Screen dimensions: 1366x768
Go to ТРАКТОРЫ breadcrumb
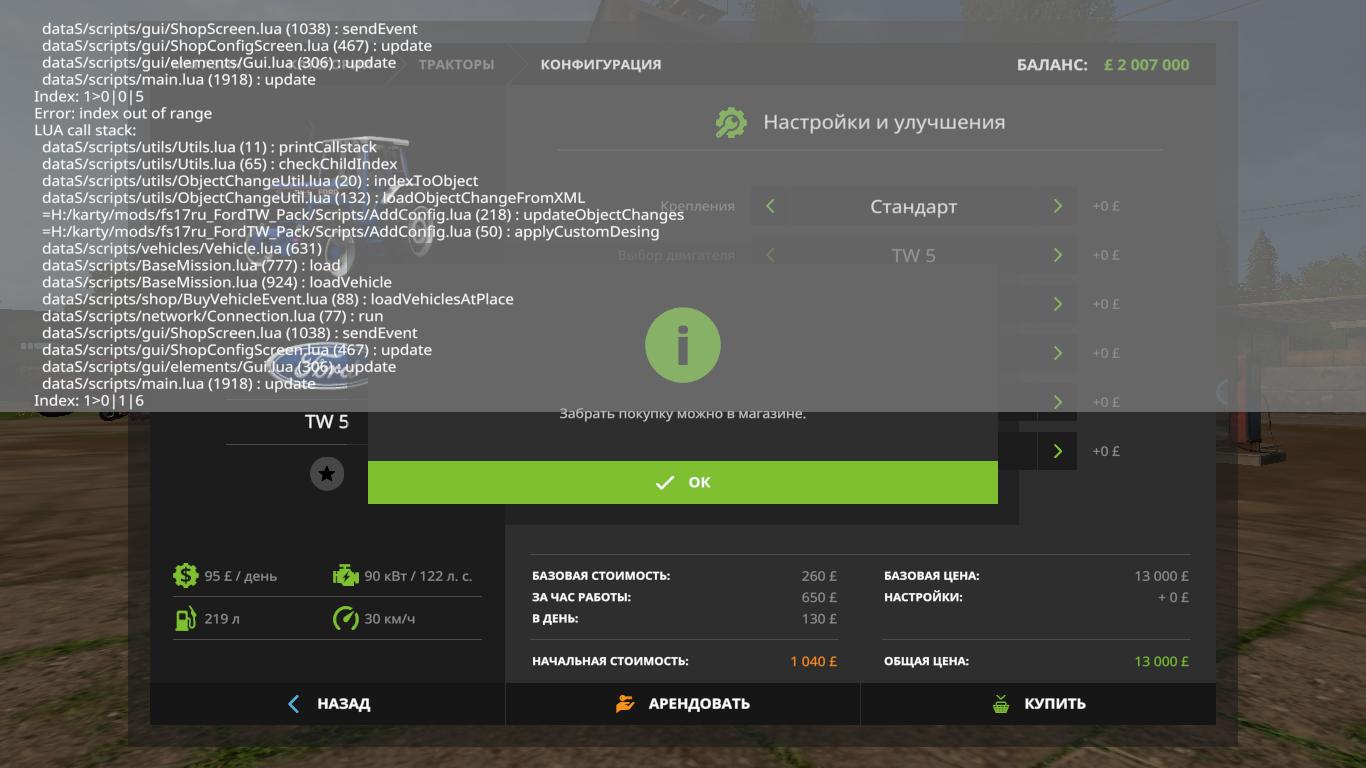tap(456, 64)
